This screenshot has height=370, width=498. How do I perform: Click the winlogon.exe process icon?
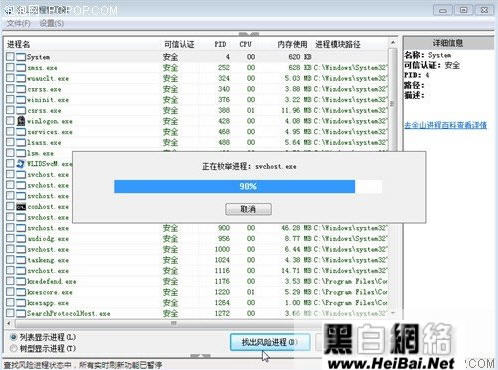tap(21, 121)
